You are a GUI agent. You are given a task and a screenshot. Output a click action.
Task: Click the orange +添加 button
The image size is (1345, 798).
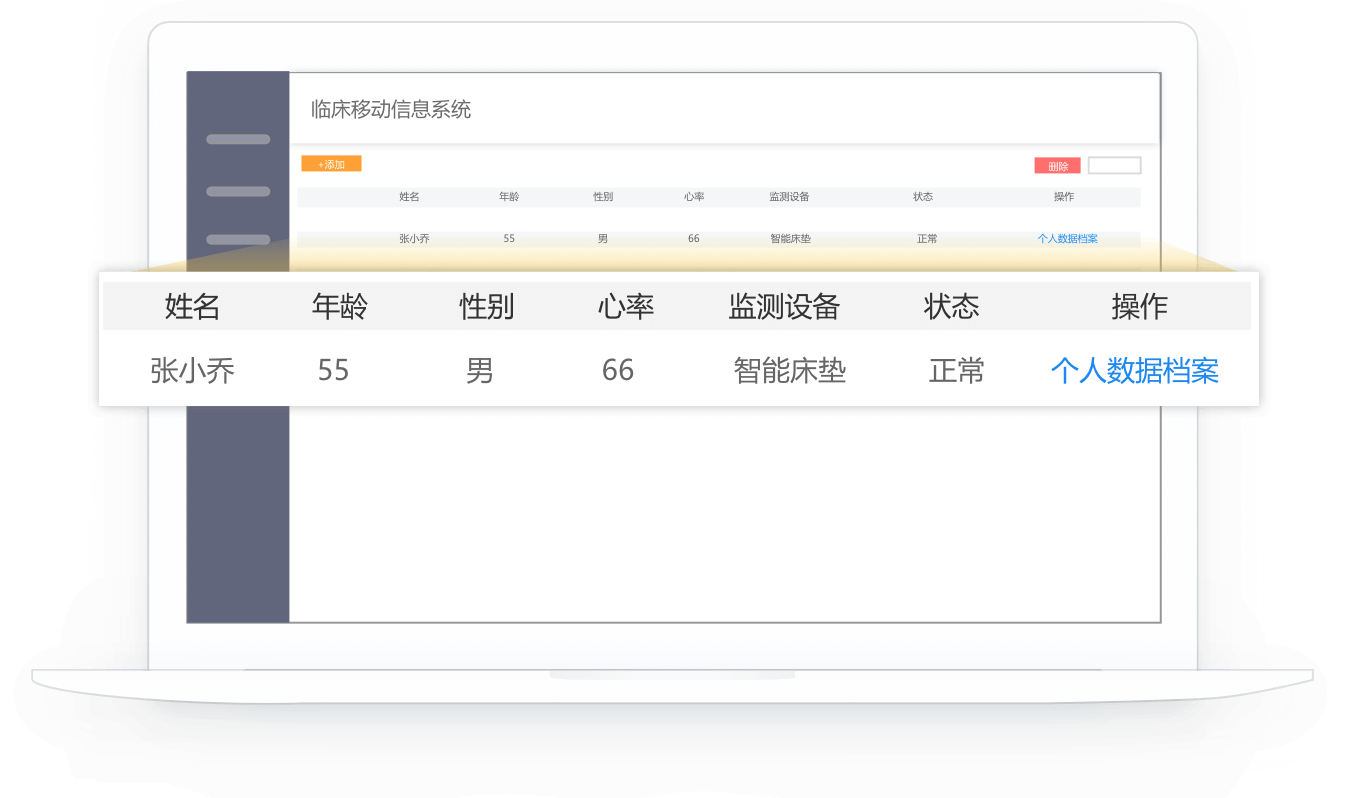331,164
